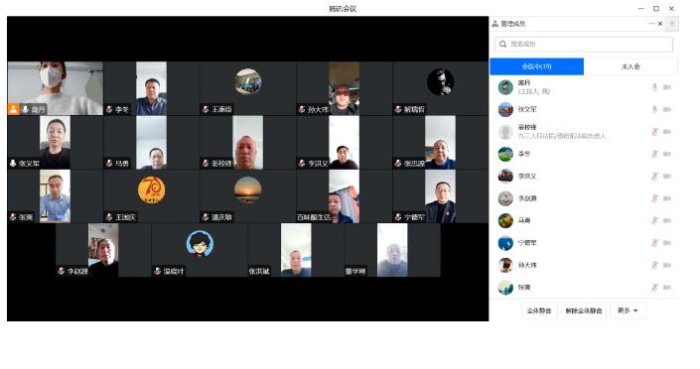
Task: Click camera icon in 孙大伟's member row
Action: (667, 265)
